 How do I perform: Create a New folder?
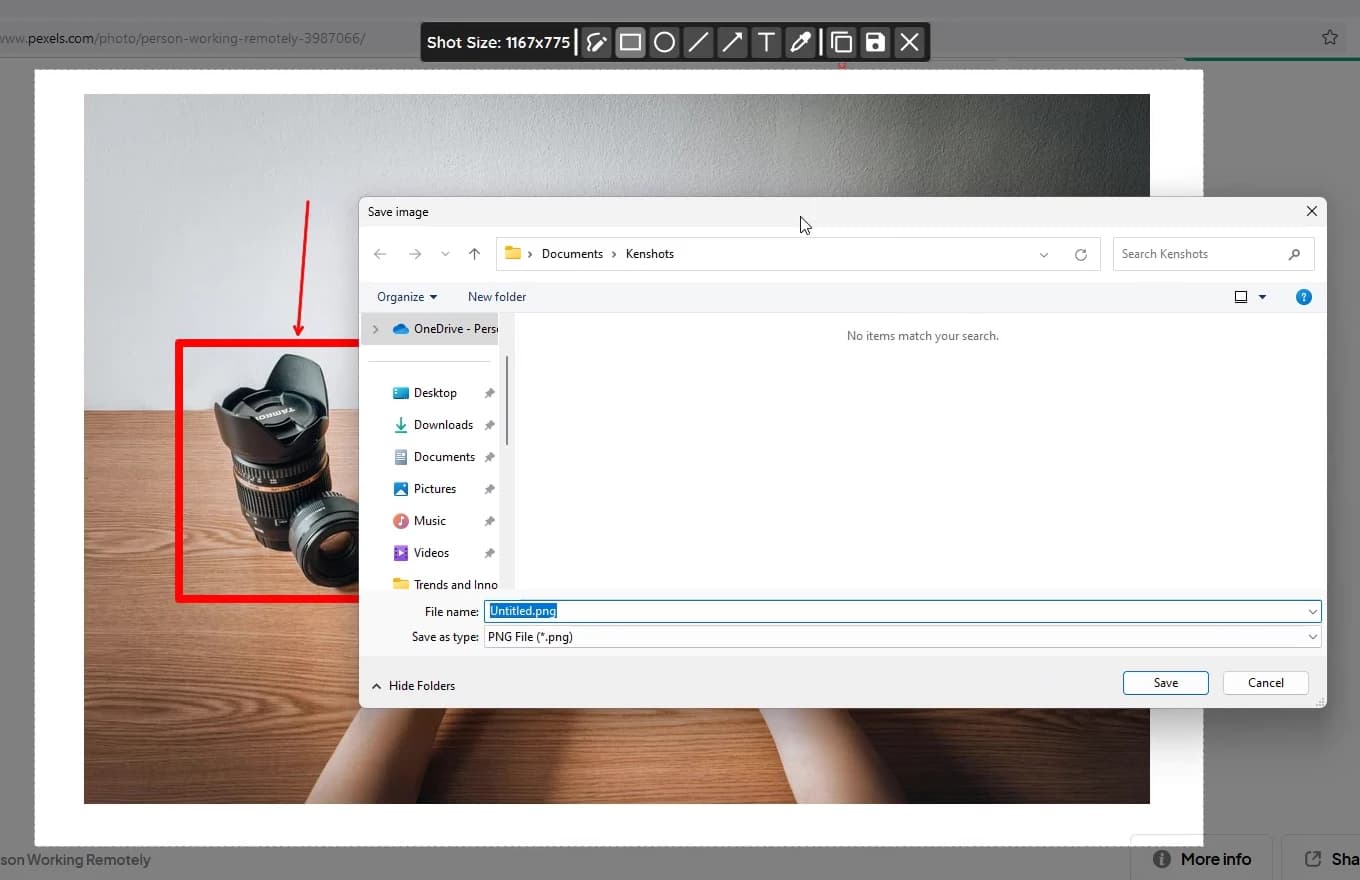(x=496, y=297)
